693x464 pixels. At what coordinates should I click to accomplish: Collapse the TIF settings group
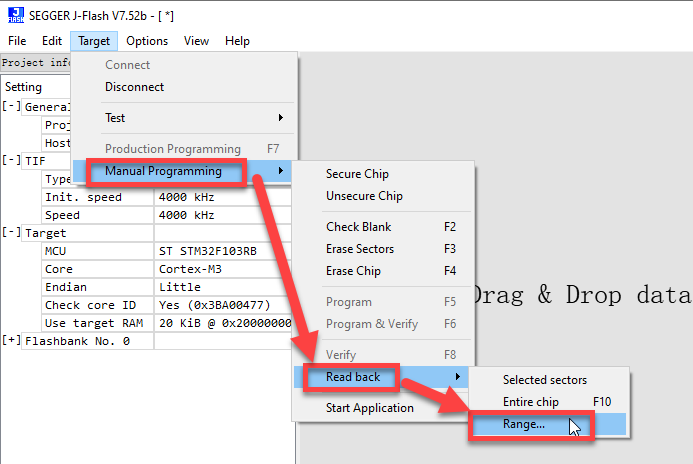[11, 160]
